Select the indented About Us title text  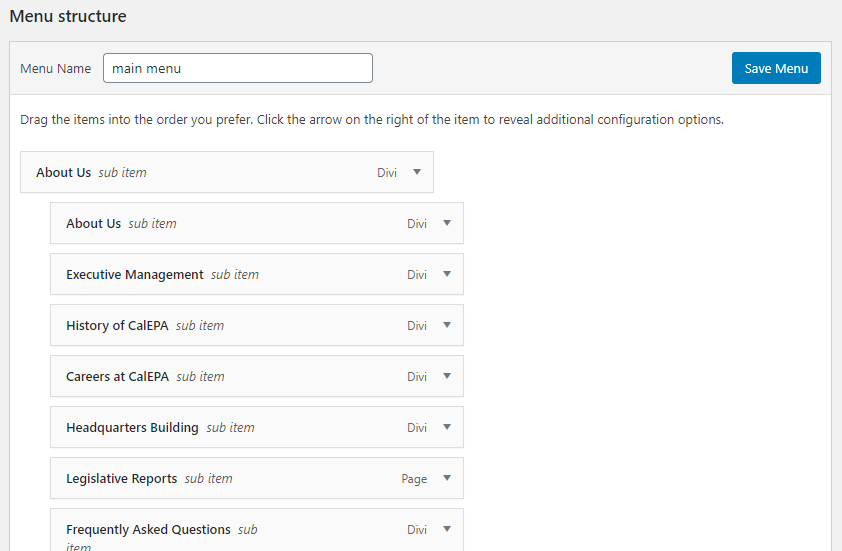coord(93,223)
